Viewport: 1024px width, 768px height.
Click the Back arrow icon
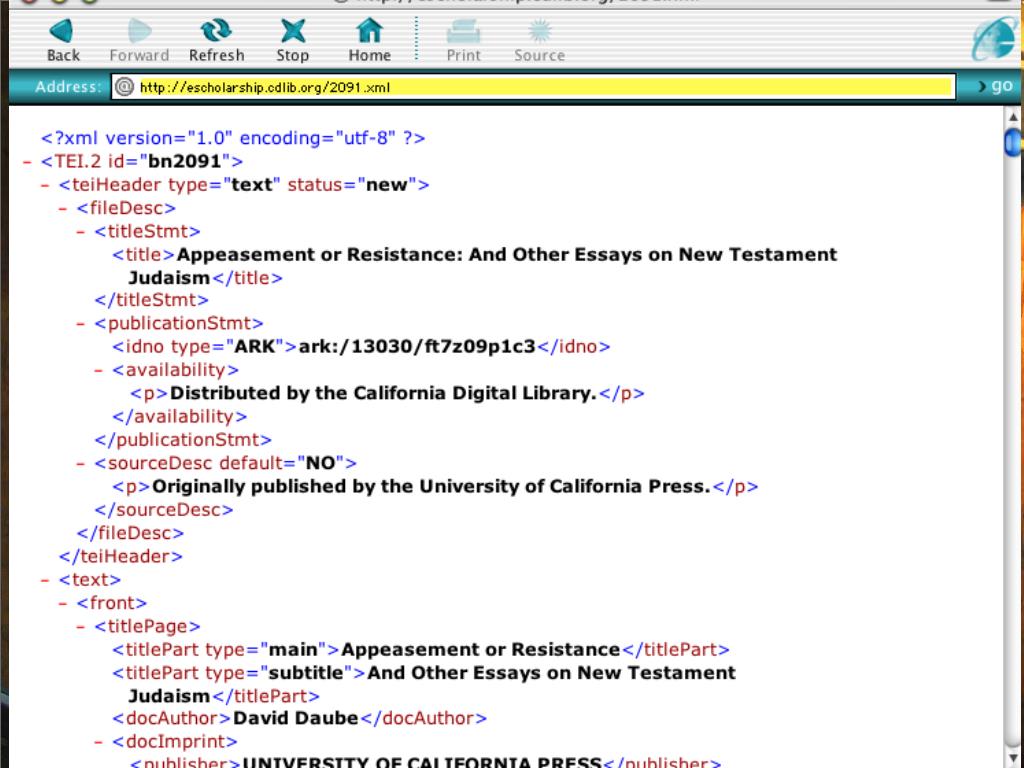62,31
